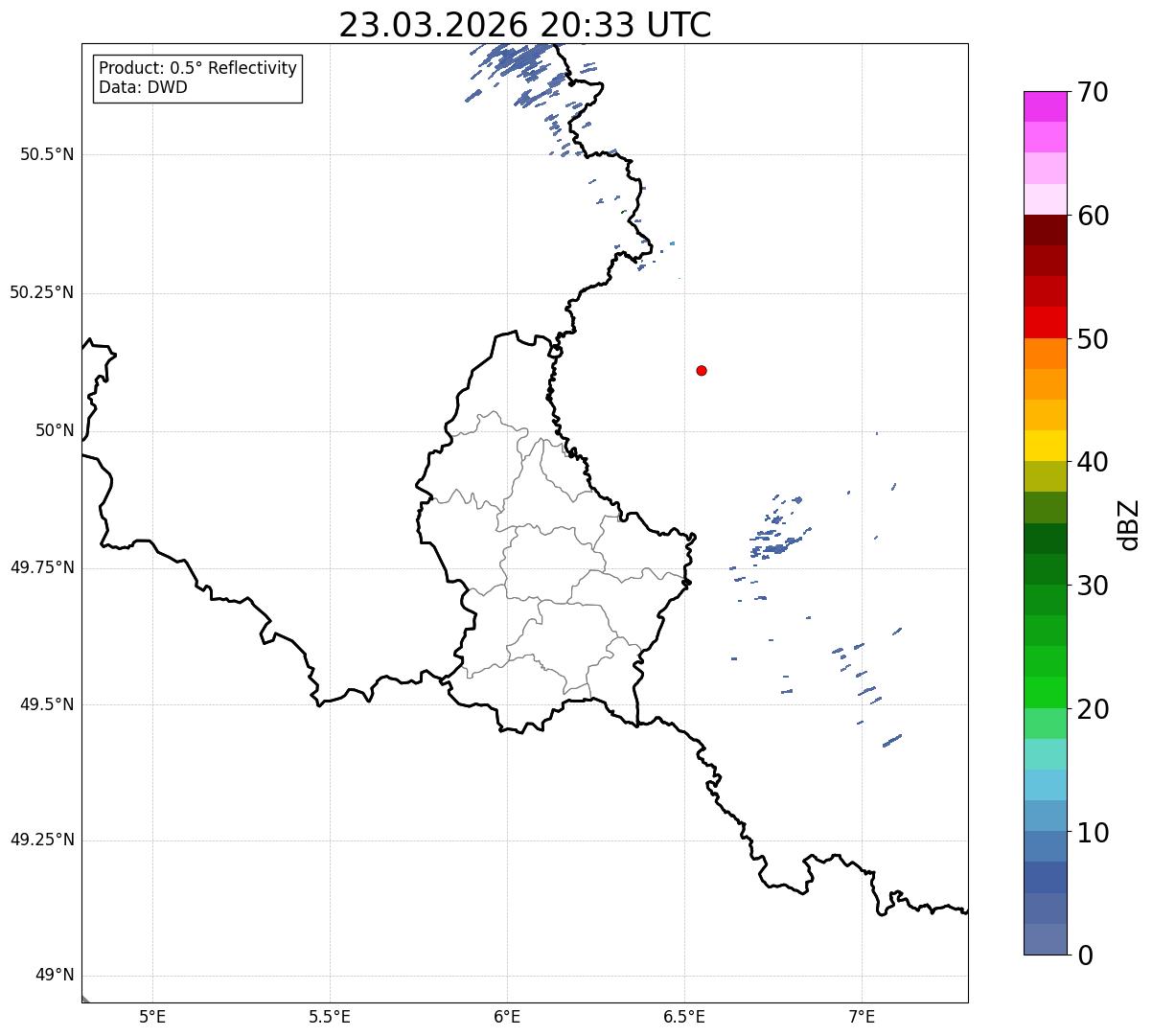The width and height of the screenshot is (1152, 1036).
Task: Click the colorbar value 20
Action: click(x=1093, y=709)
